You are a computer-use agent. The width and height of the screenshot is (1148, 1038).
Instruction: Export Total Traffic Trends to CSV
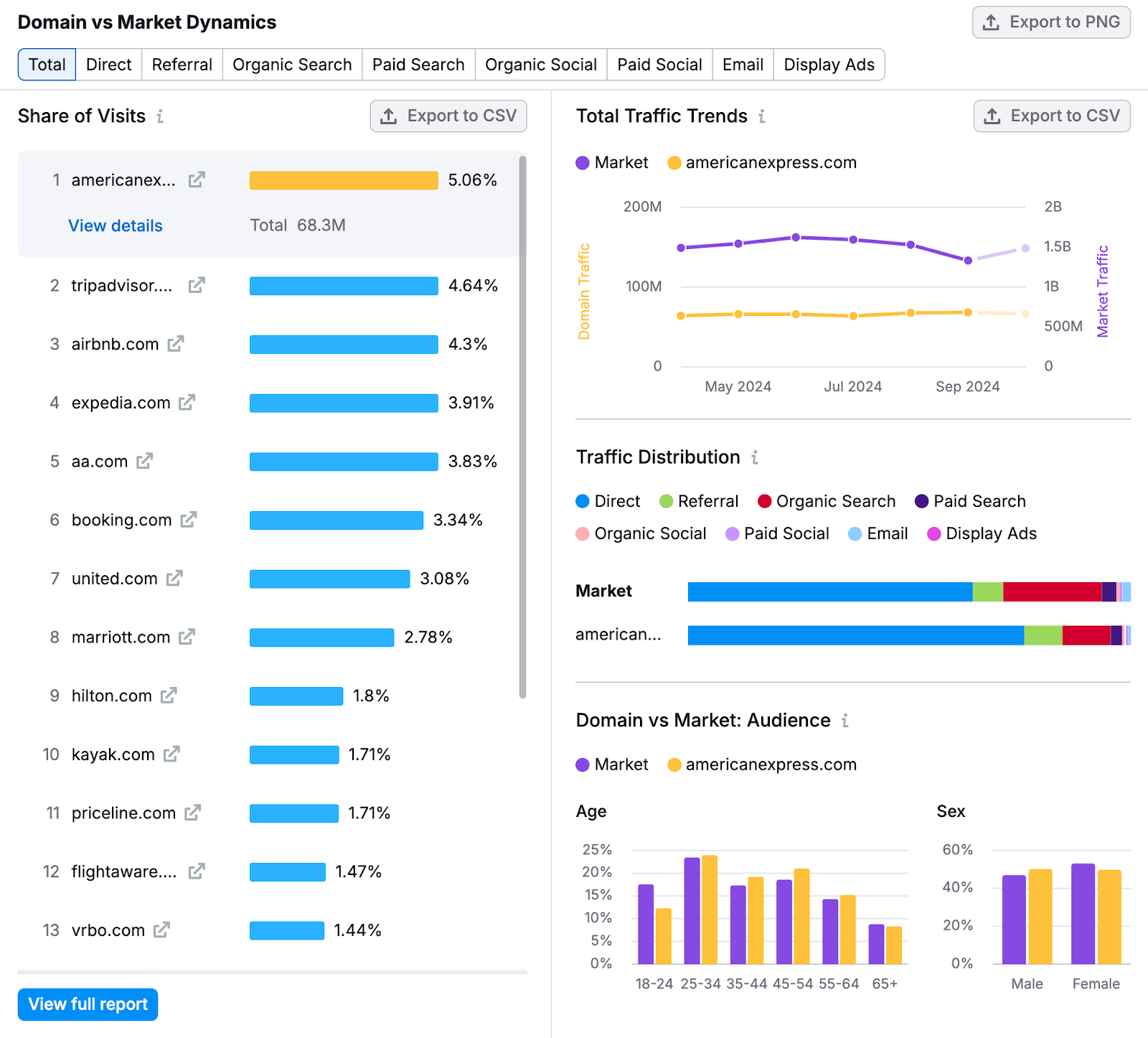pyautogui.click(x=1052, y=116)
